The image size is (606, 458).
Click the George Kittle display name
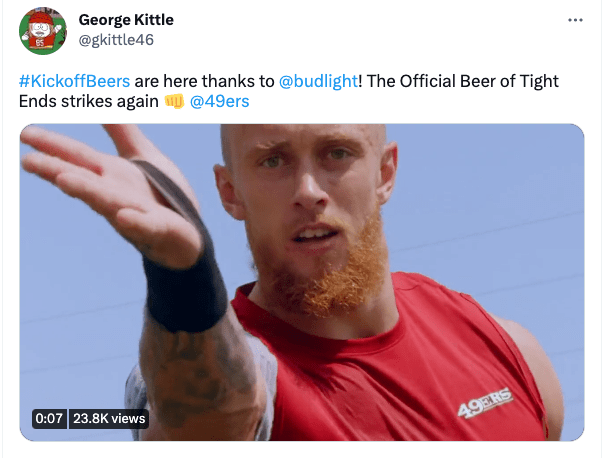tap(126, 20)
